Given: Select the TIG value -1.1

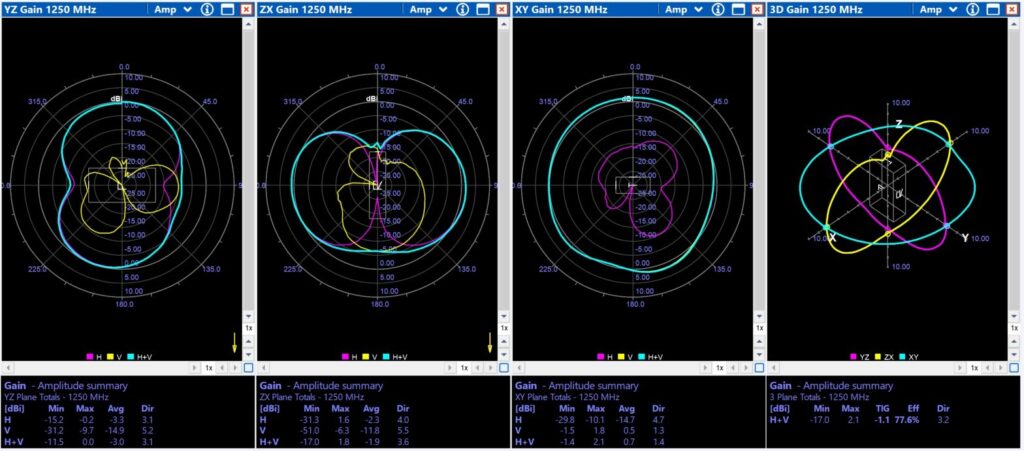Looking at the screenshot, I should tap(883, 420).
